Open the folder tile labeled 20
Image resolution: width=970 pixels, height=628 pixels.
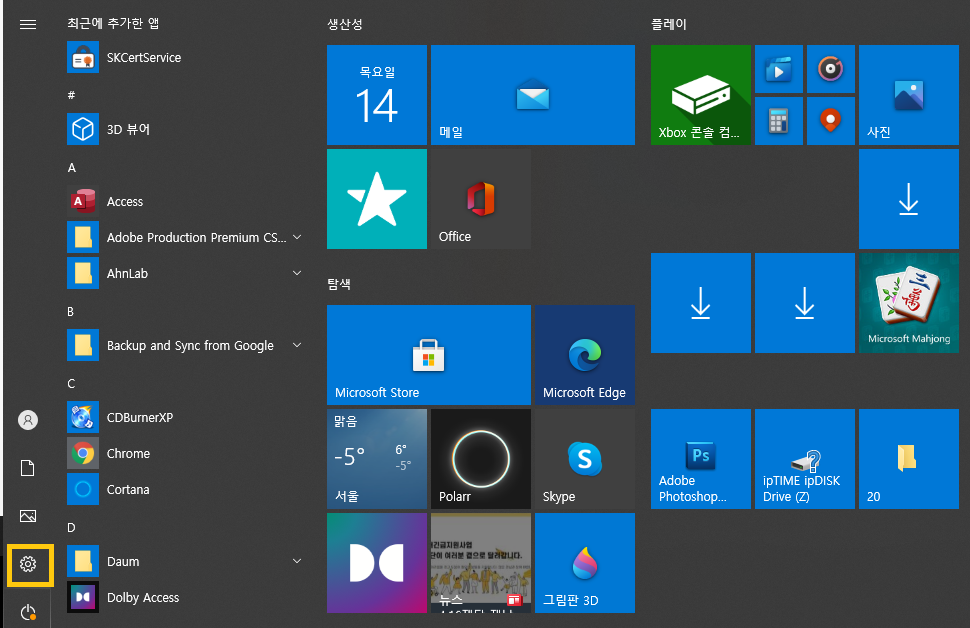tap(909, 458)
